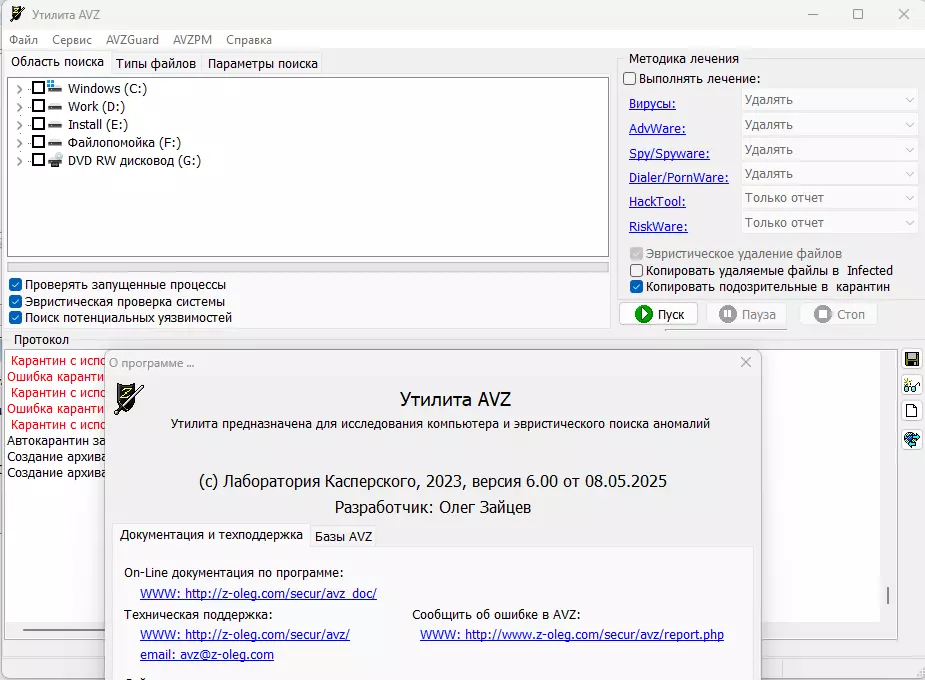Viewport: 925px width, 680px height.
Task: Open the AdvWare action dropdown
Action: tap(829, 125)
